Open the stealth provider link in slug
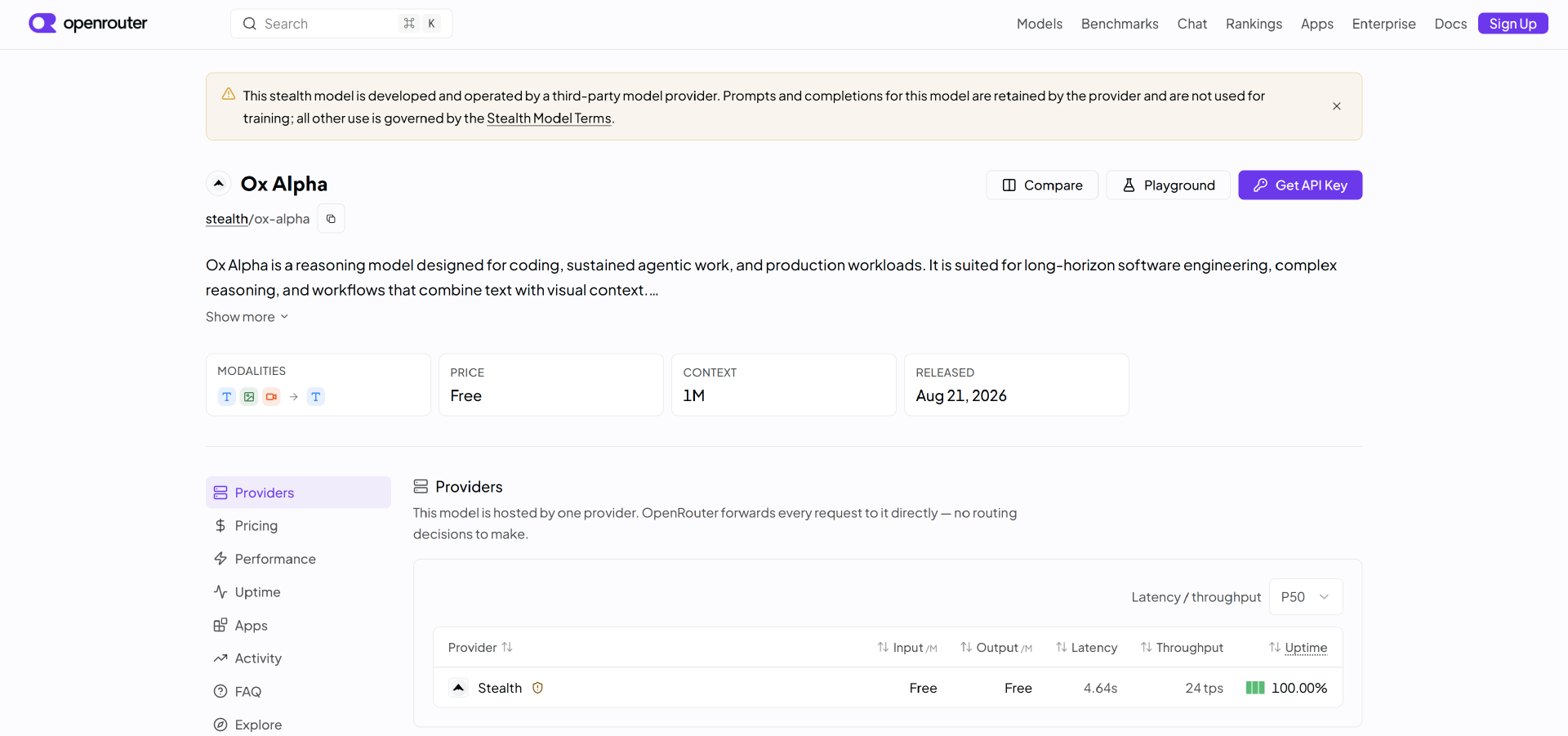This screenshot has width=1568, height=736. tap(226, 219)
